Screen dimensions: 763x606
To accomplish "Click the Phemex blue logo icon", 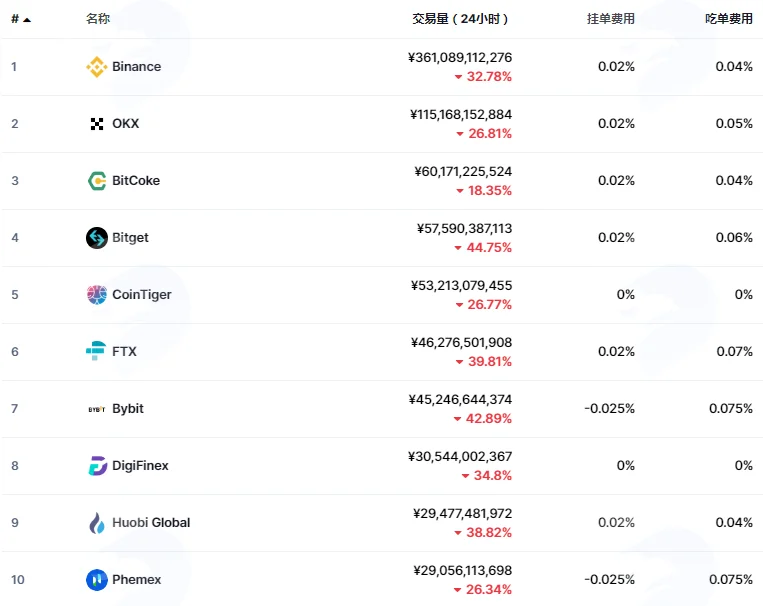I will point(97,580).
